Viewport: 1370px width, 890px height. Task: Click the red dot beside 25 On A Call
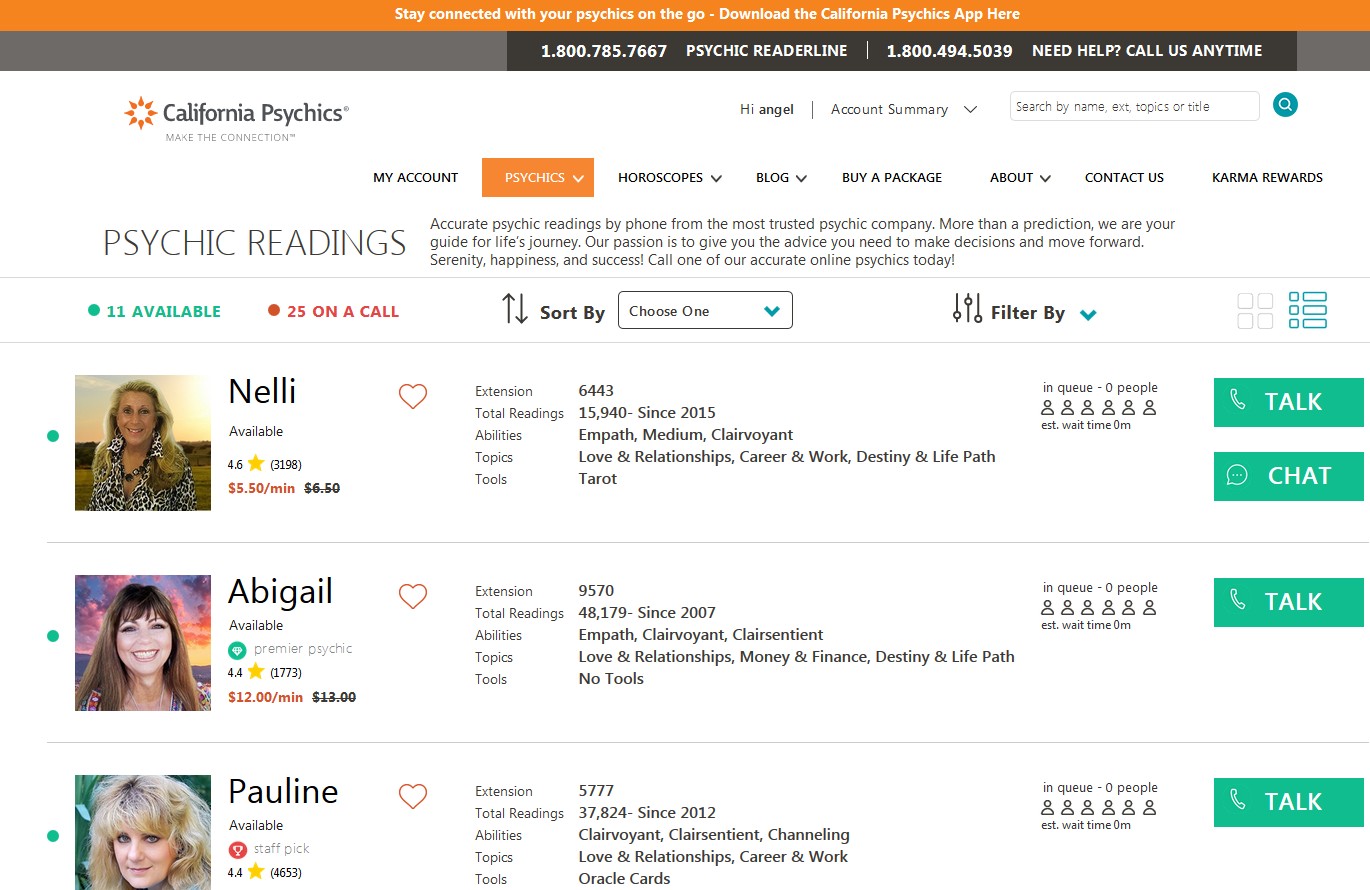[274, 310]
